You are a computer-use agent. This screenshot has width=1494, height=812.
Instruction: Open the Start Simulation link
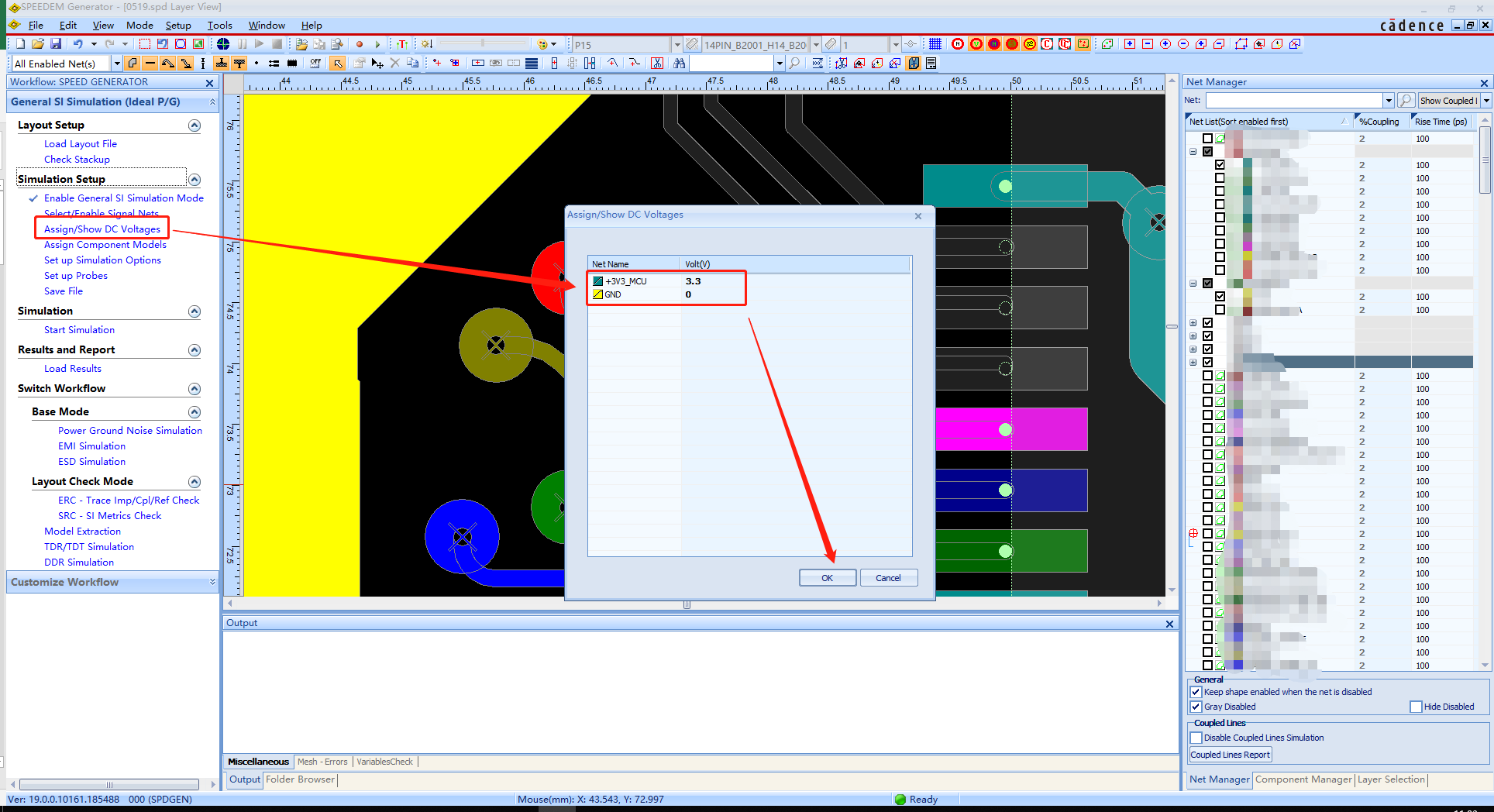tap(79, 330)
